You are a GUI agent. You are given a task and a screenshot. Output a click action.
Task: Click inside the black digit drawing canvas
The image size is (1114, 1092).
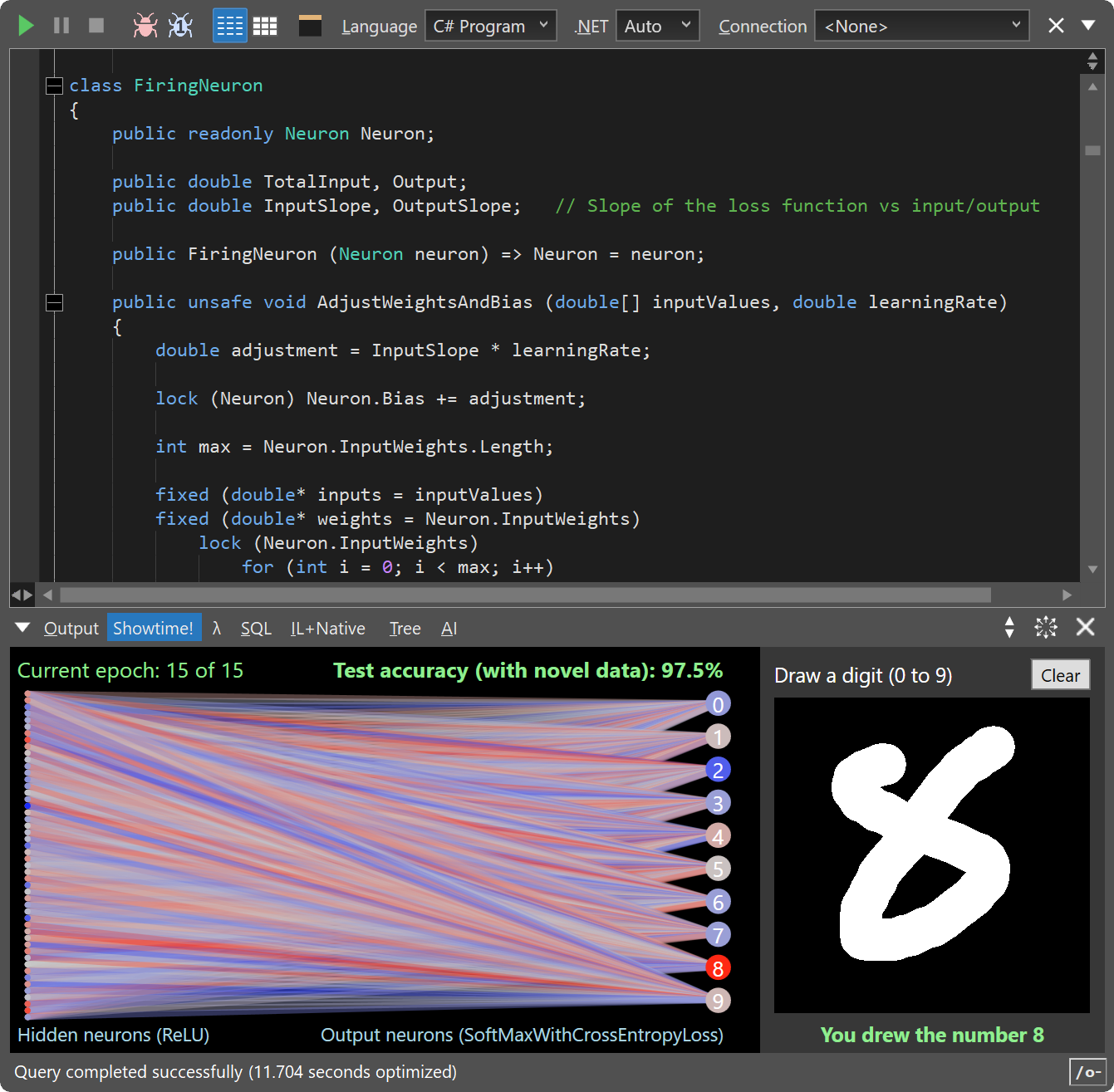[931, 855]
